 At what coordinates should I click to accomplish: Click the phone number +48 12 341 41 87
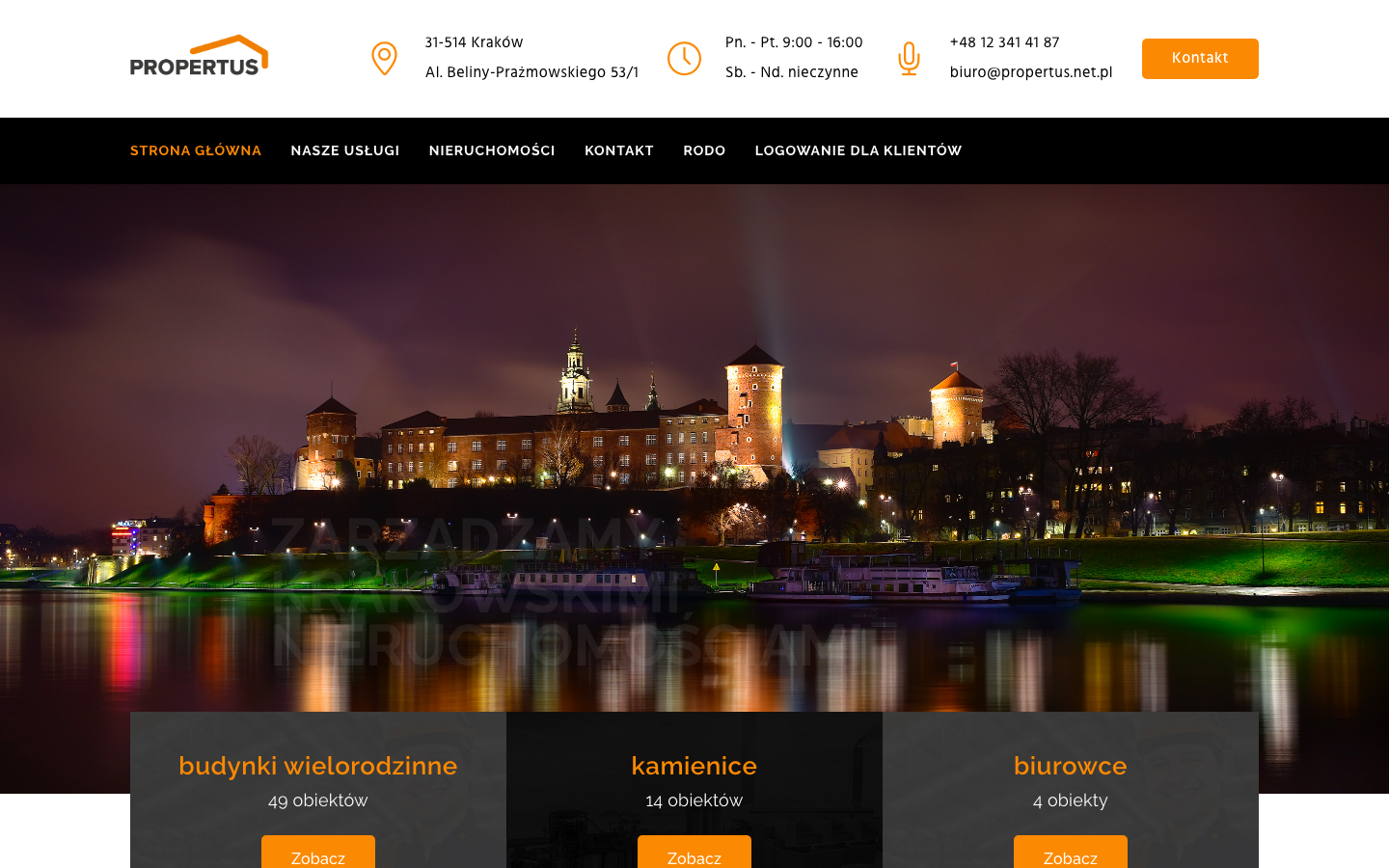coord(1004,42)
